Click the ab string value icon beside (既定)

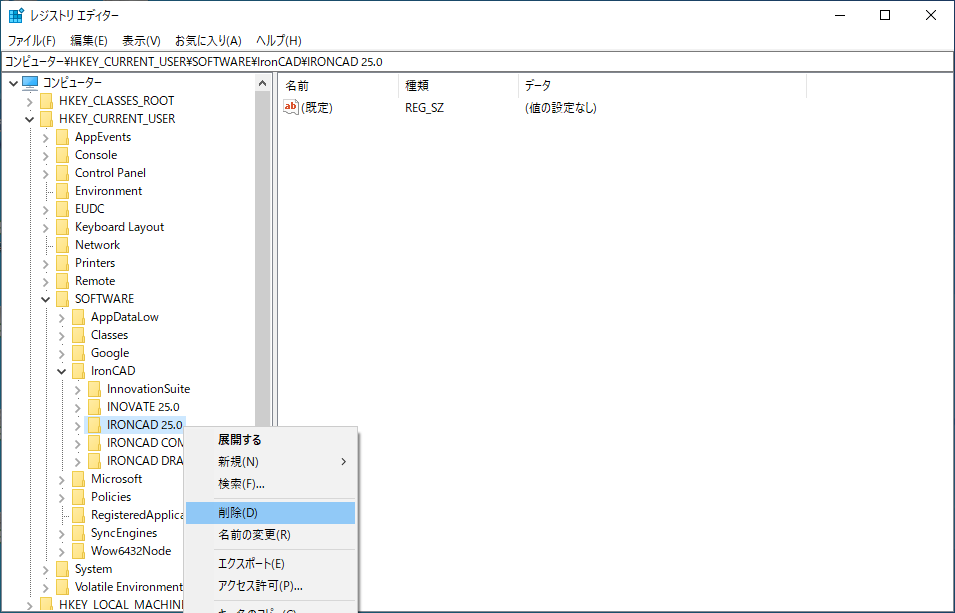click(x=290, y=107)
